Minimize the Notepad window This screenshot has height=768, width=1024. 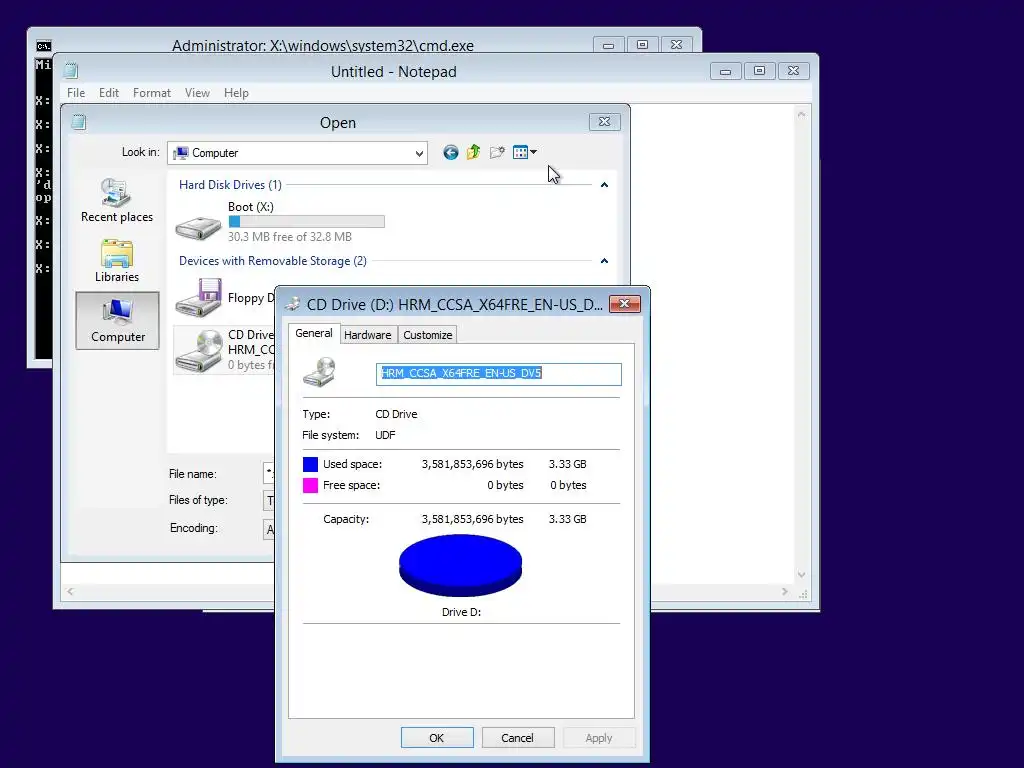click(x=726, y=71)
